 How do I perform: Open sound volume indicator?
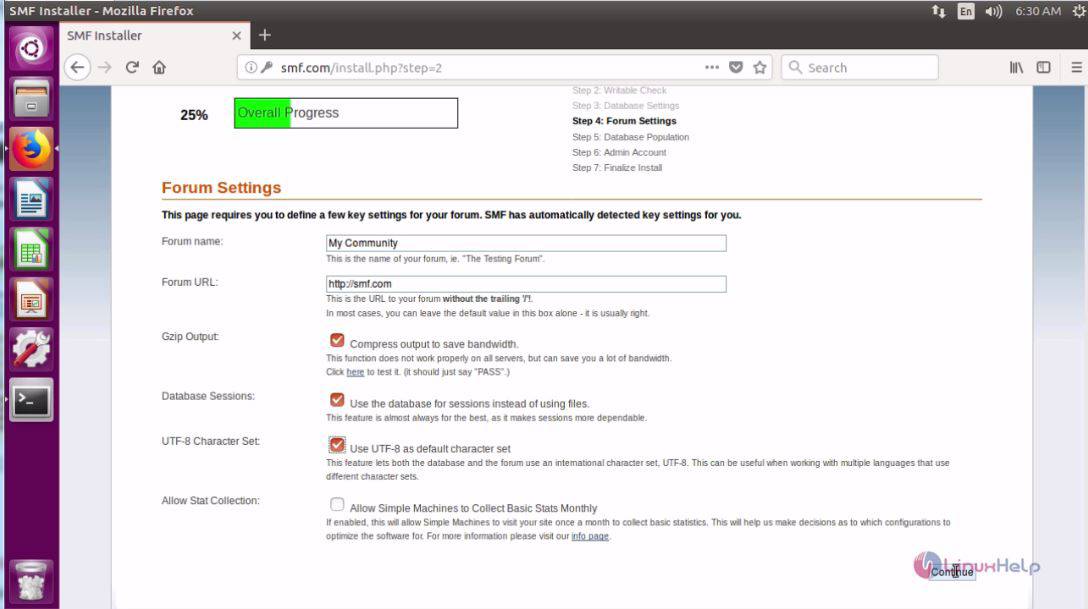[994, 11]
